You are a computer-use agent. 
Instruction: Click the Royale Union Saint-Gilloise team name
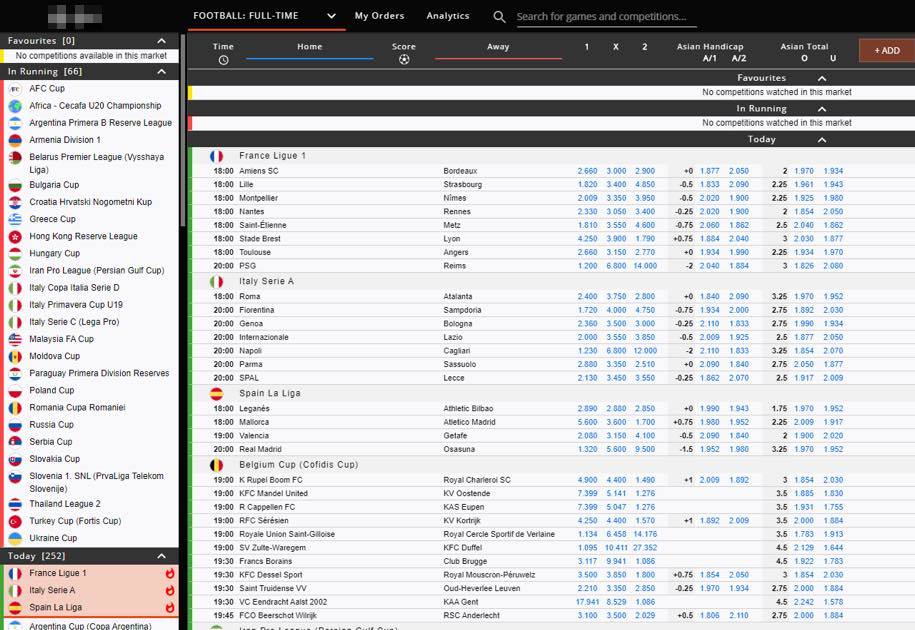coord(287,534)
